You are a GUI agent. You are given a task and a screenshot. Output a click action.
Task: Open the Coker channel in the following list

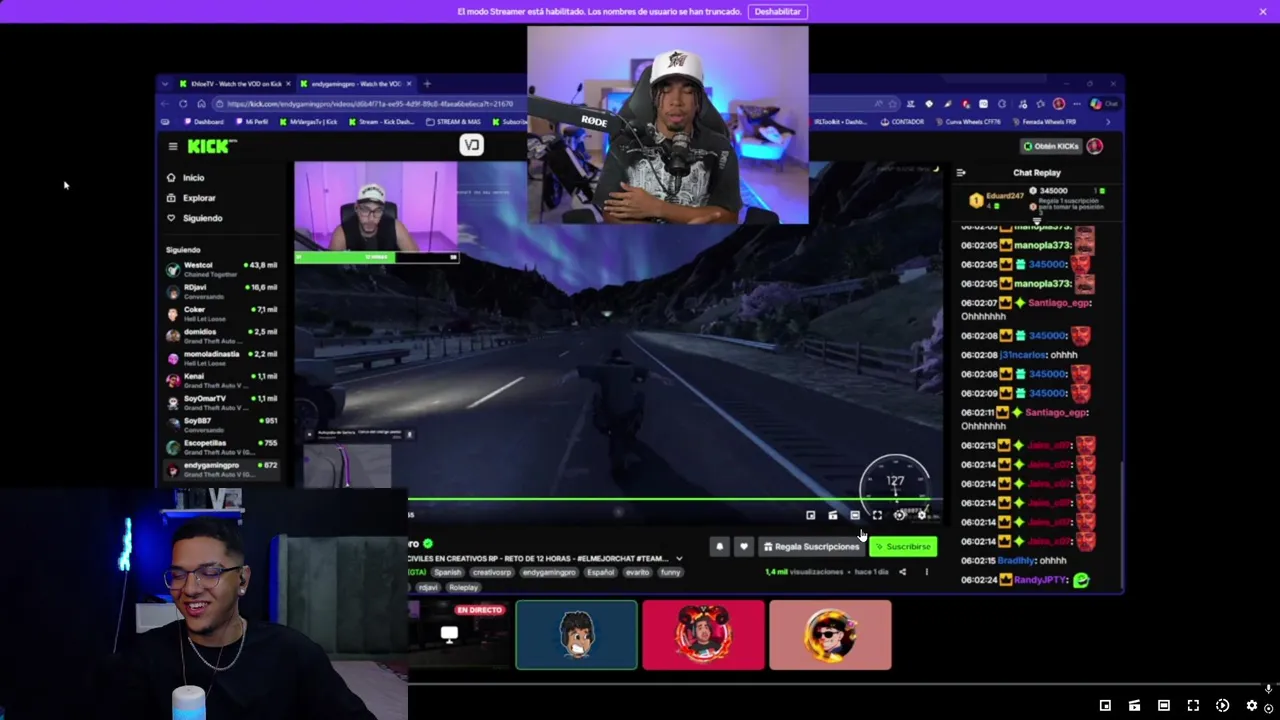point(222,314)
